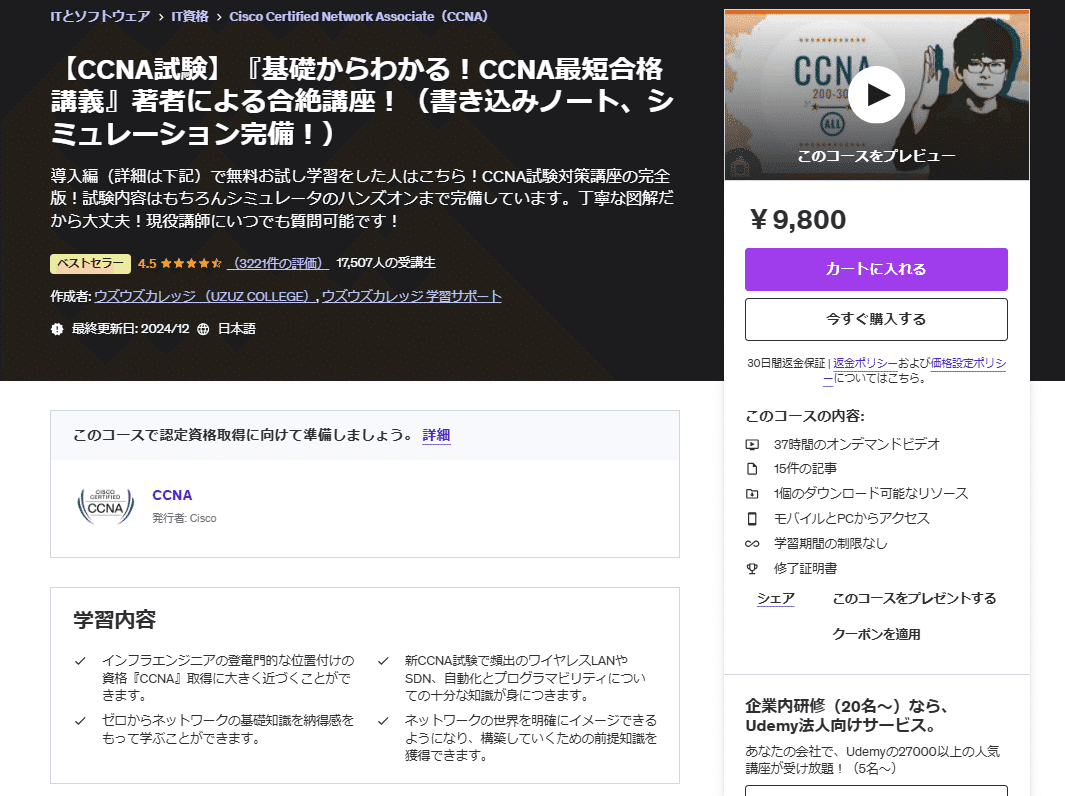Open ITとソフトウェア breadcrumb
Screen dimensions: 1065x796
[x=100, y=16]
